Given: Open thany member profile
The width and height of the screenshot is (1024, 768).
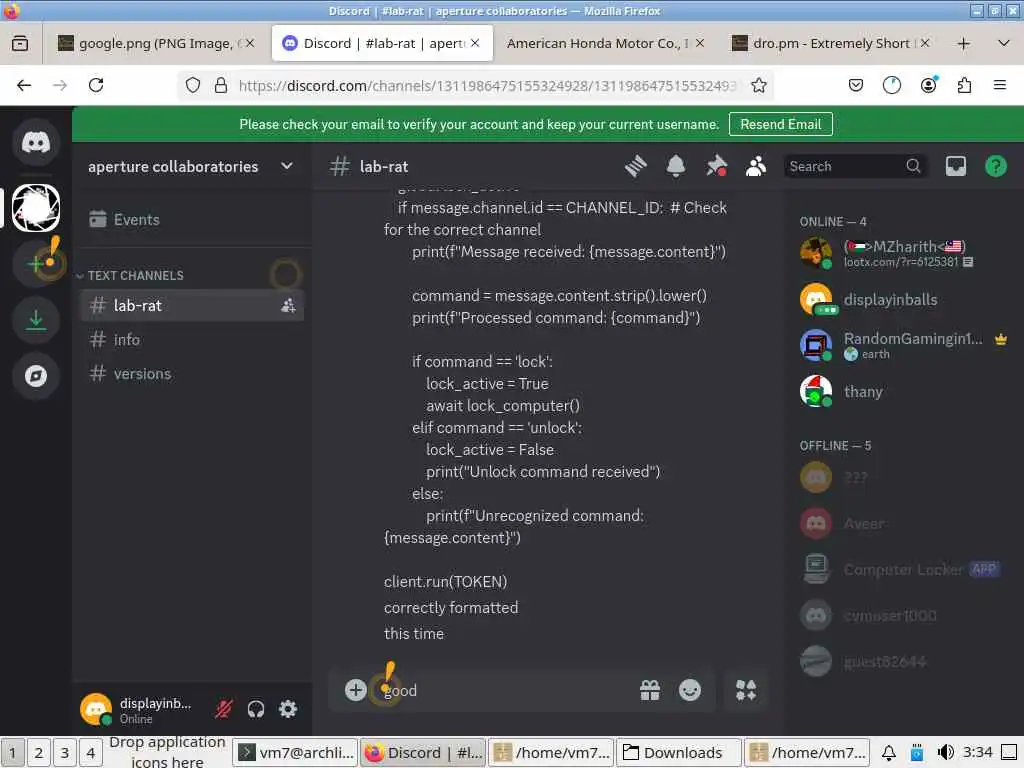Looking at the screenshot, I should [x=904, y=392].
